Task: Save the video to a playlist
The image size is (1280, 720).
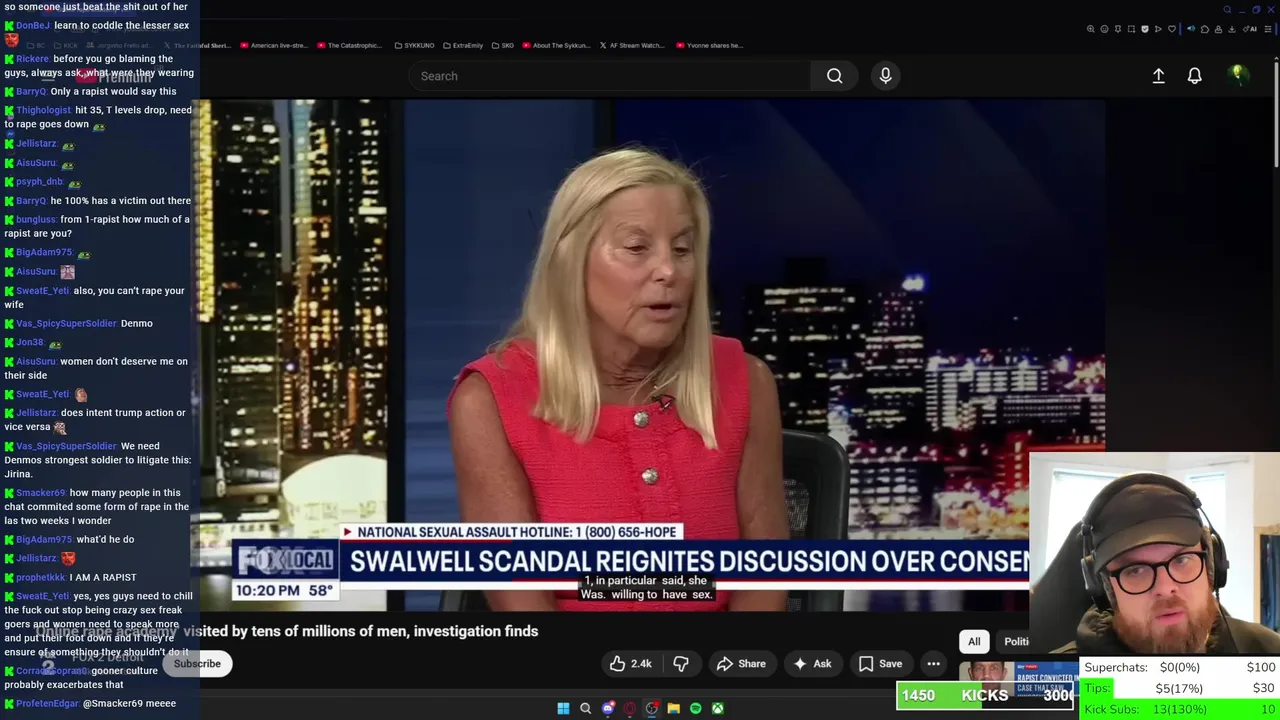Action: [880, 664]
